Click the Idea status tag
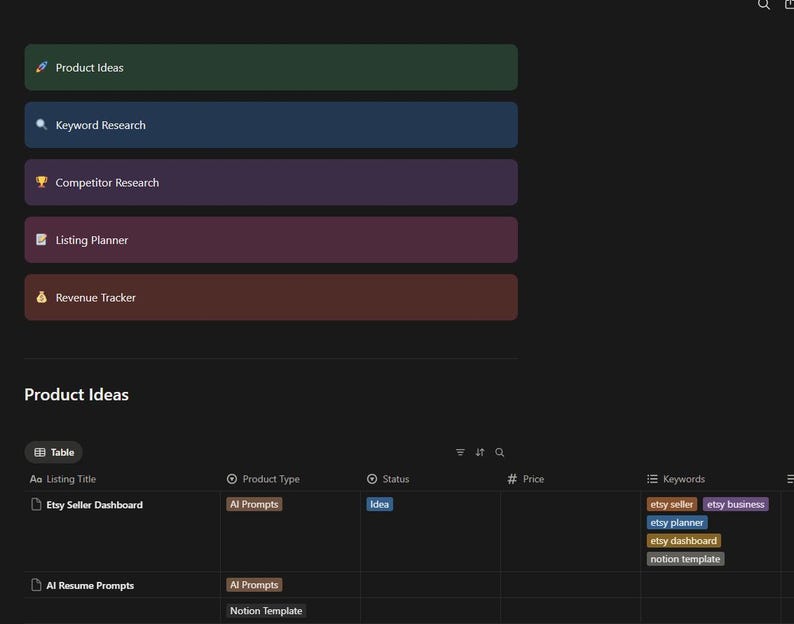 tap(379, 504)
